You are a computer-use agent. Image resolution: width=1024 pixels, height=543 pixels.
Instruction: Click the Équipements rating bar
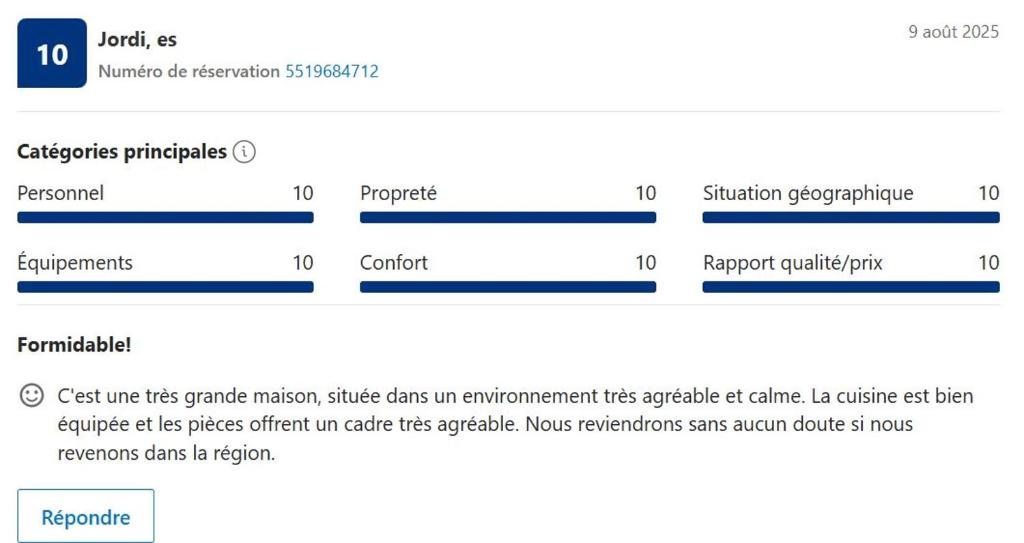[165, 287]
